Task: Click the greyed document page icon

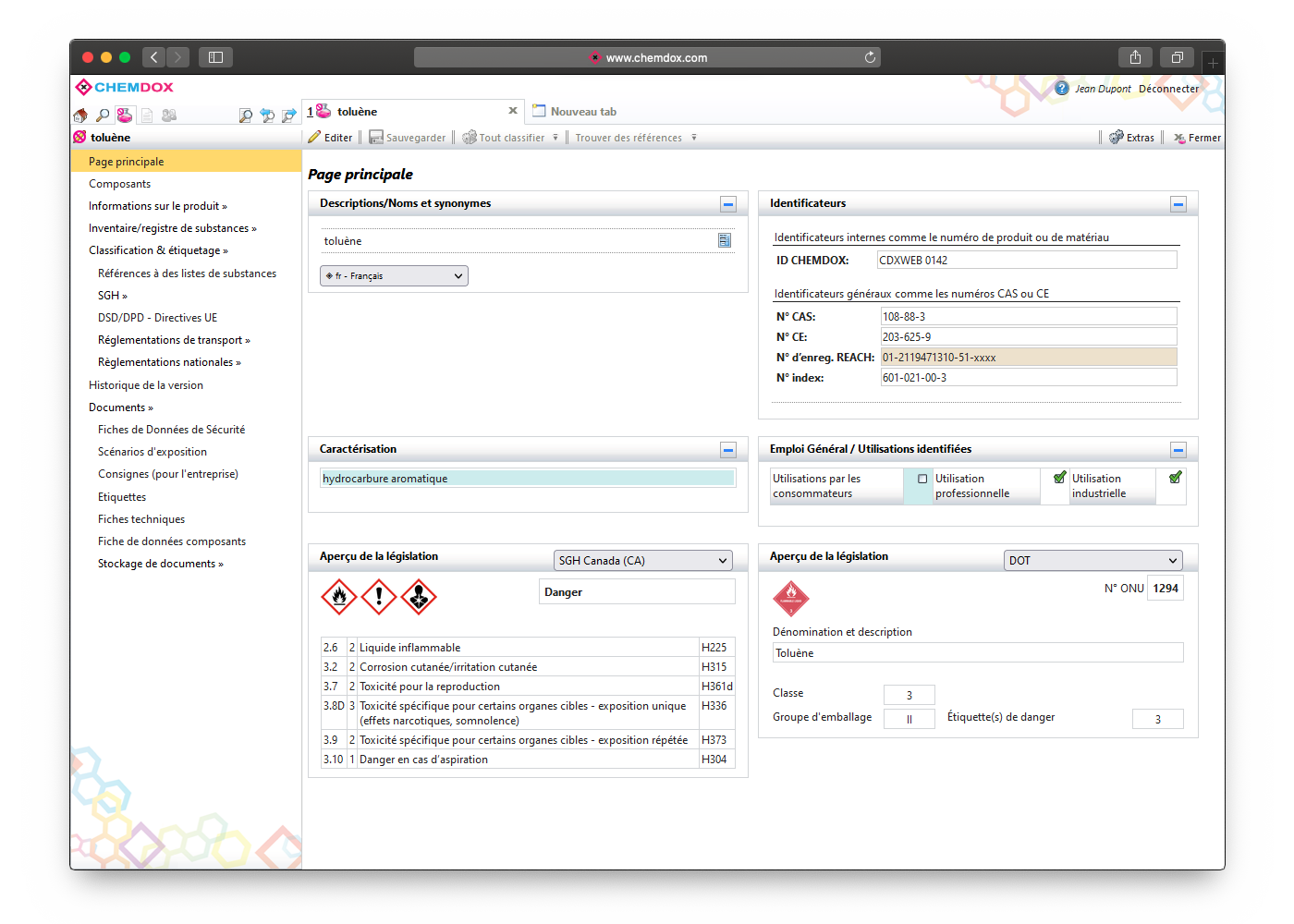Action: [x=147, y=115]
